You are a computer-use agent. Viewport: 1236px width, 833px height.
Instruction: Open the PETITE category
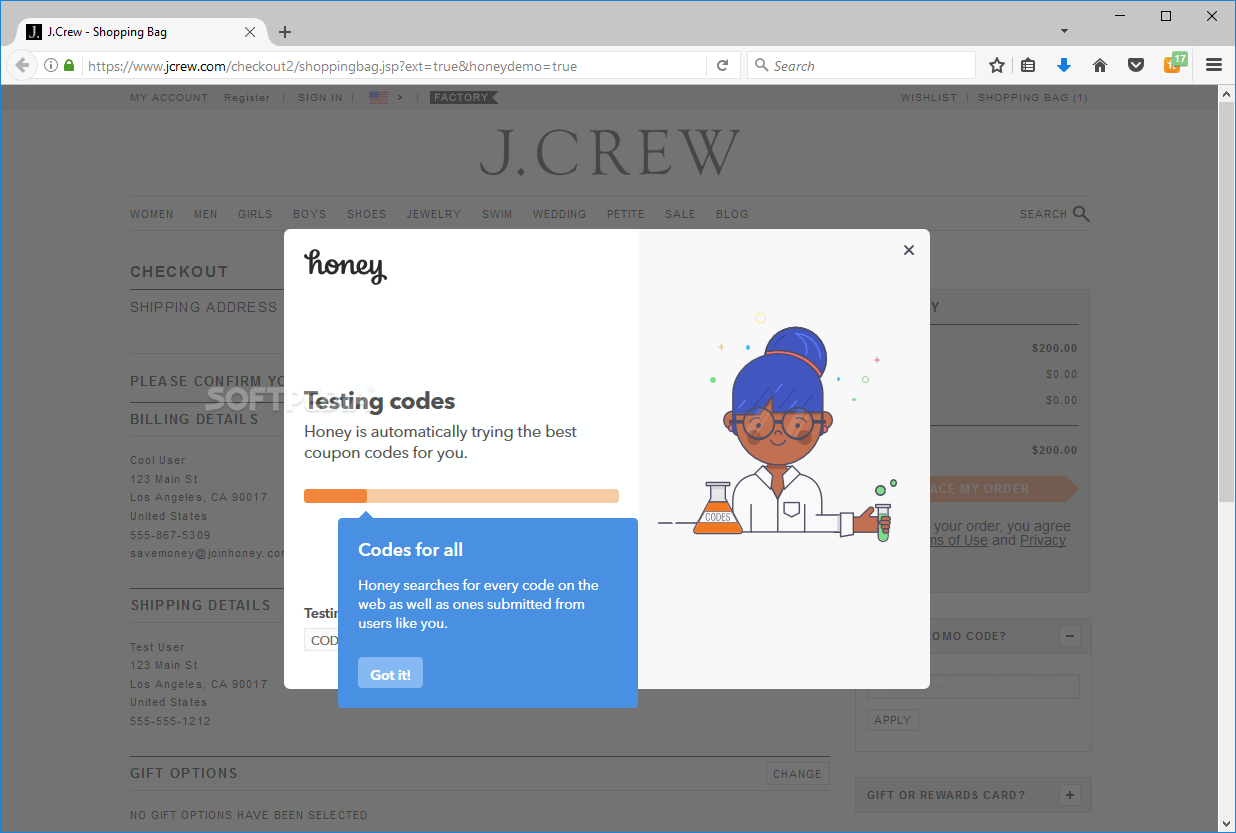[x=626, y=214]
